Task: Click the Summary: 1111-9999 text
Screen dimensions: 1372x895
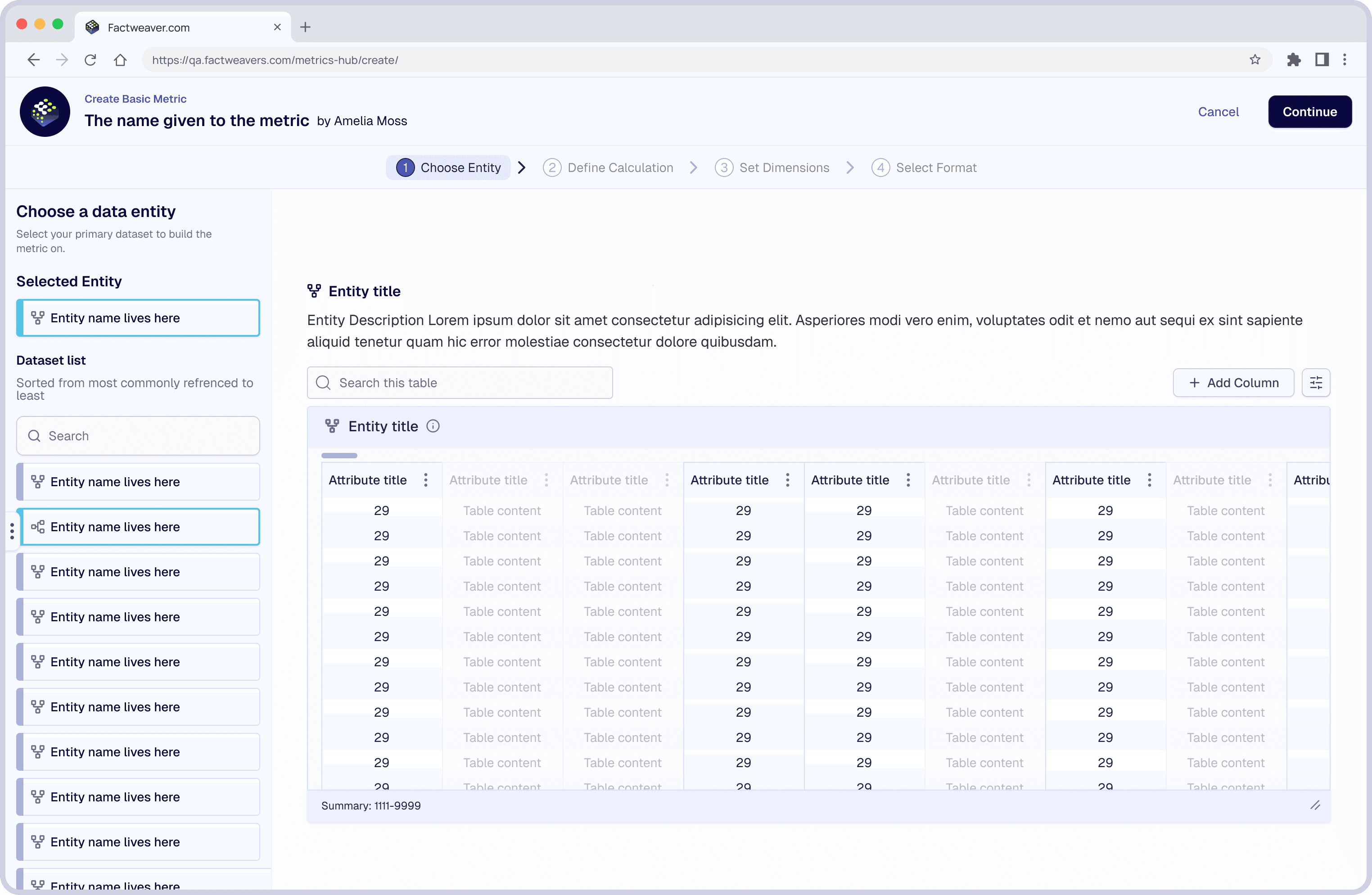Action: tap(370, 805)
